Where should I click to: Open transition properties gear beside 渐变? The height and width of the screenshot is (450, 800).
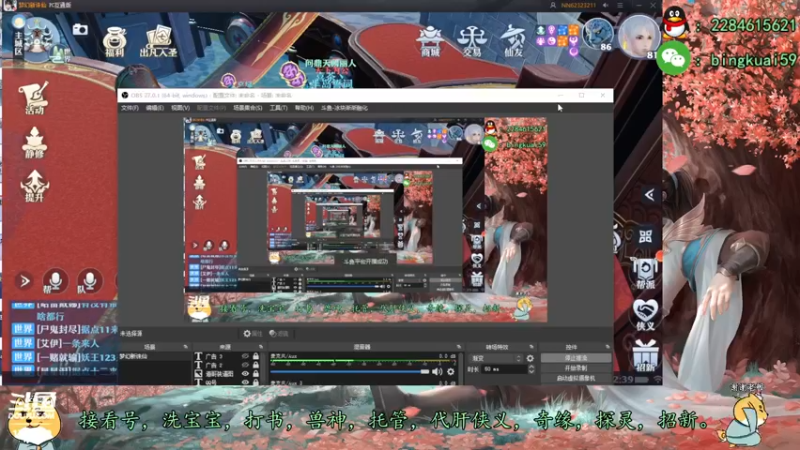coord(530,358)
